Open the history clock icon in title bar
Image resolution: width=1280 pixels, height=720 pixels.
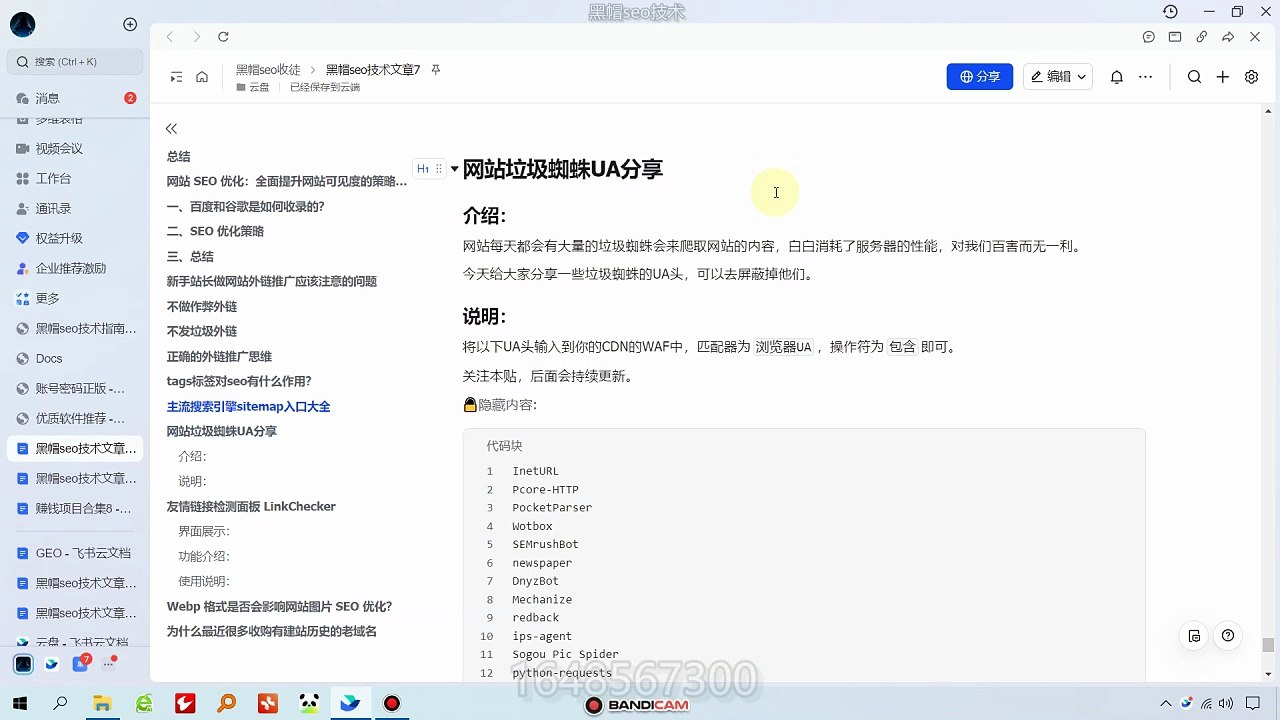[1170, 11]
